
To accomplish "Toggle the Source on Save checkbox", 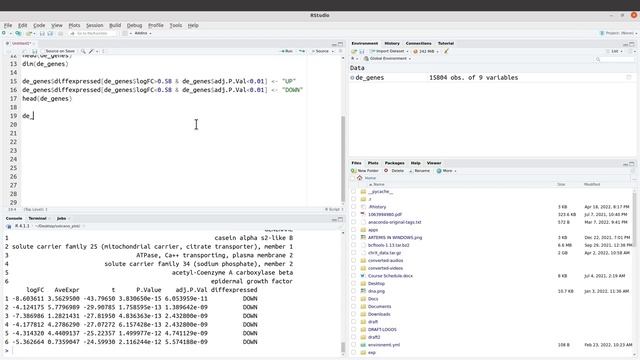I will [42, 51].
